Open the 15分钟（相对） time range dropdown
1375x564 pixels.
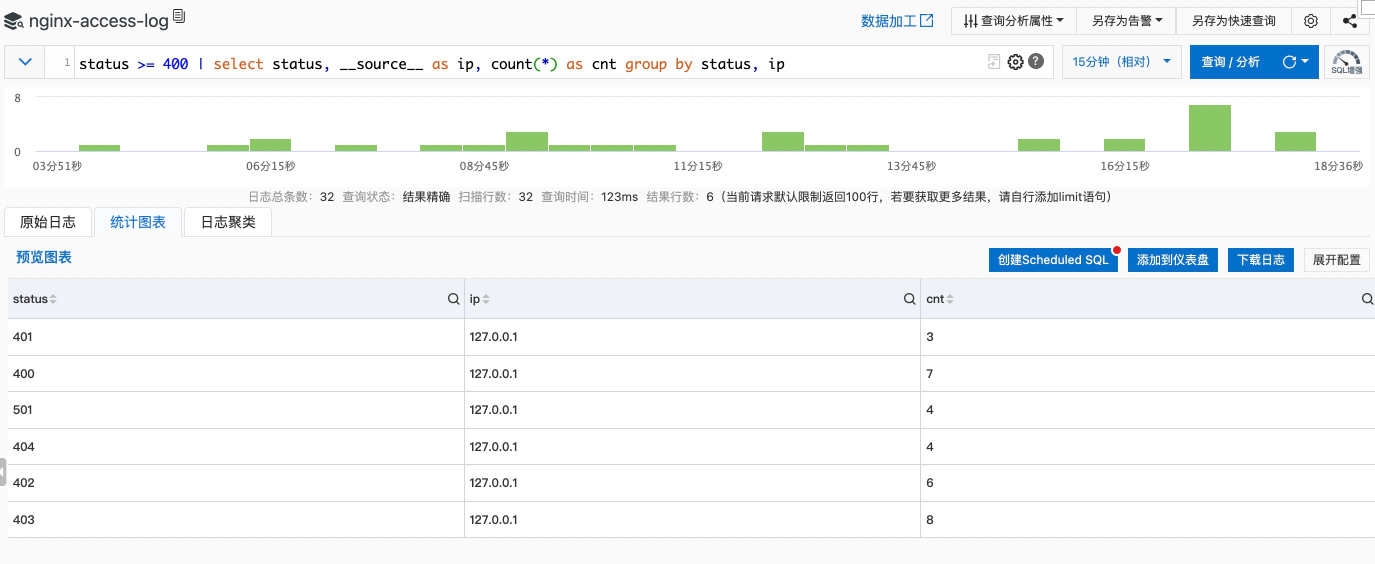click(1121, 62)
